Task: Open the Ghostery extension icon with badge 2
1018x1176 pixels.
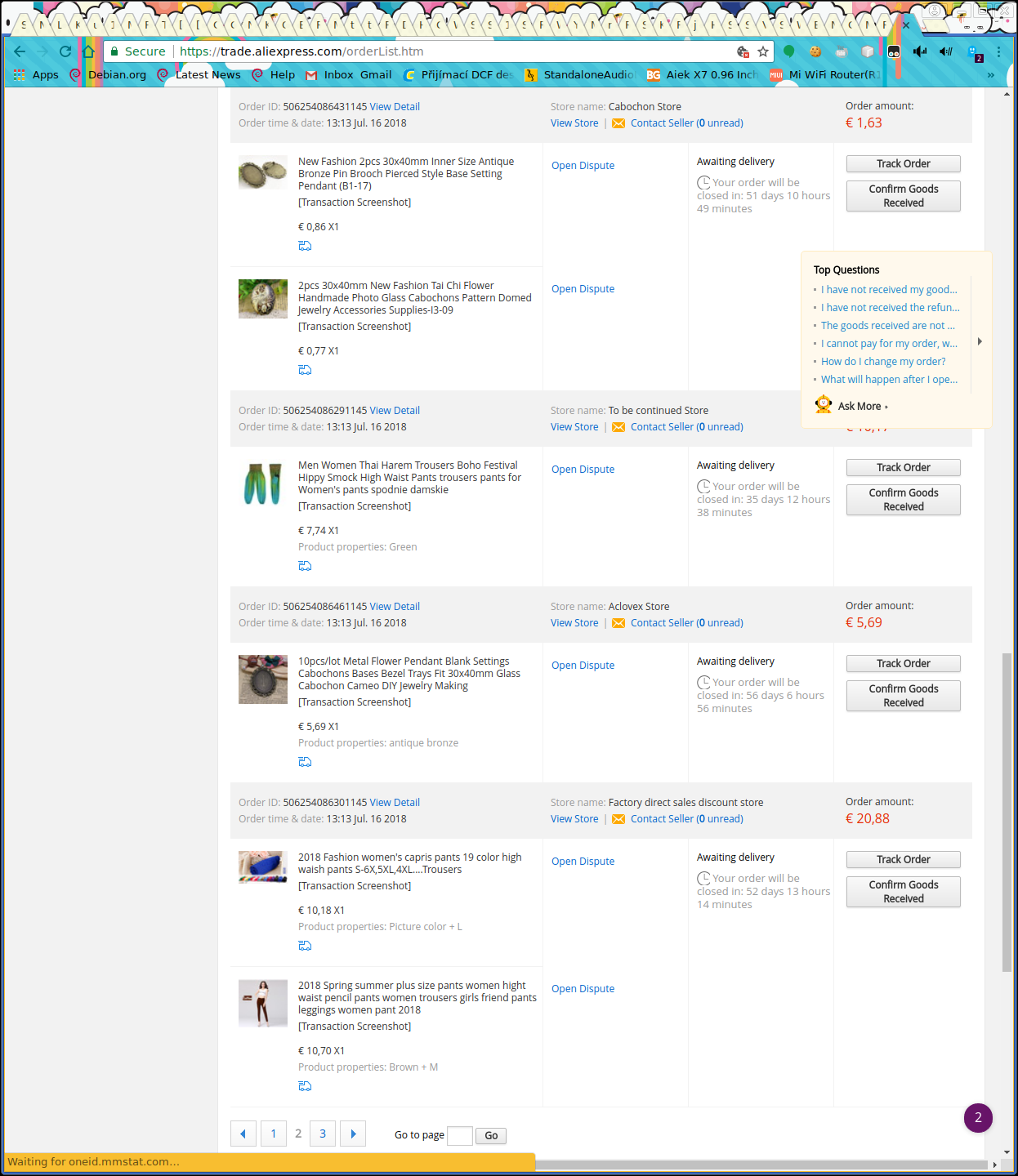Action: pos(975,53)
